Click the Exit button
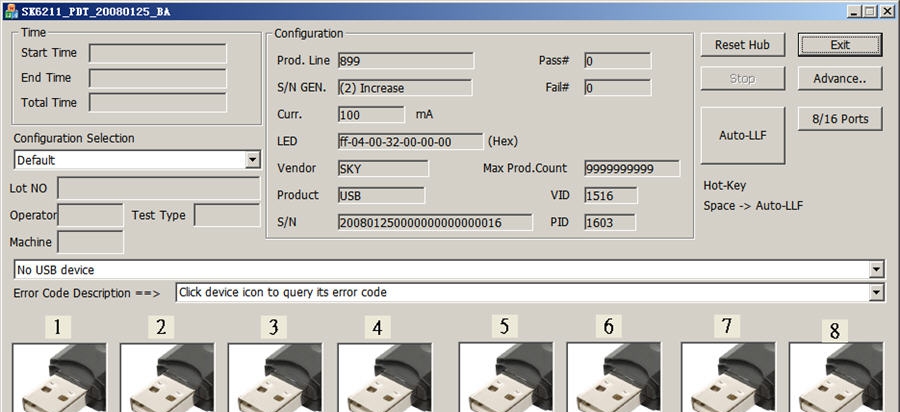Image resolution: width=900 pixels, height=412 pixels. [839, 45]
